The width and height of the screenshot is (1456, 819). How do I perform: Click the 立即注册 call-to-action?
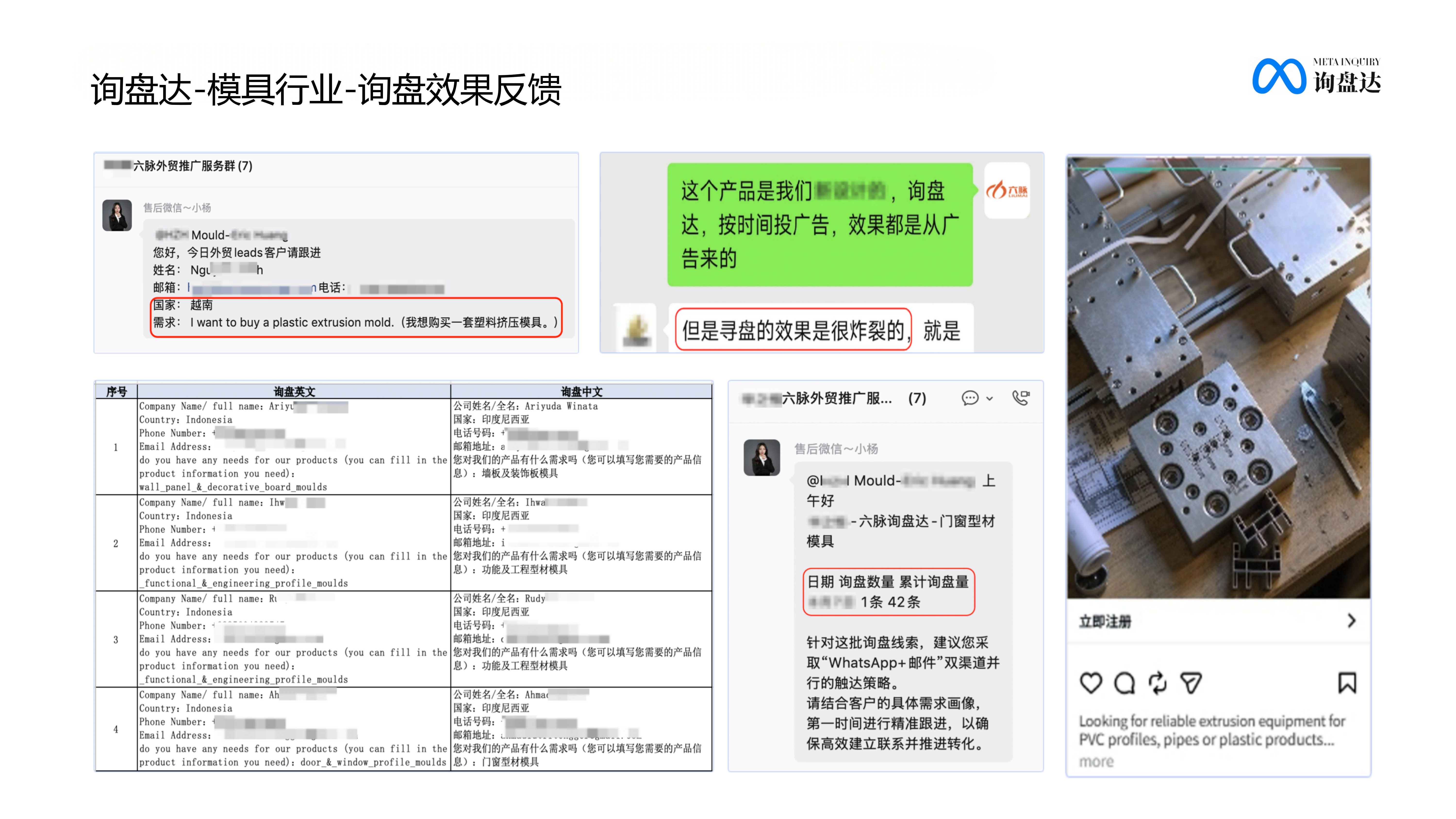point(1105,622)
